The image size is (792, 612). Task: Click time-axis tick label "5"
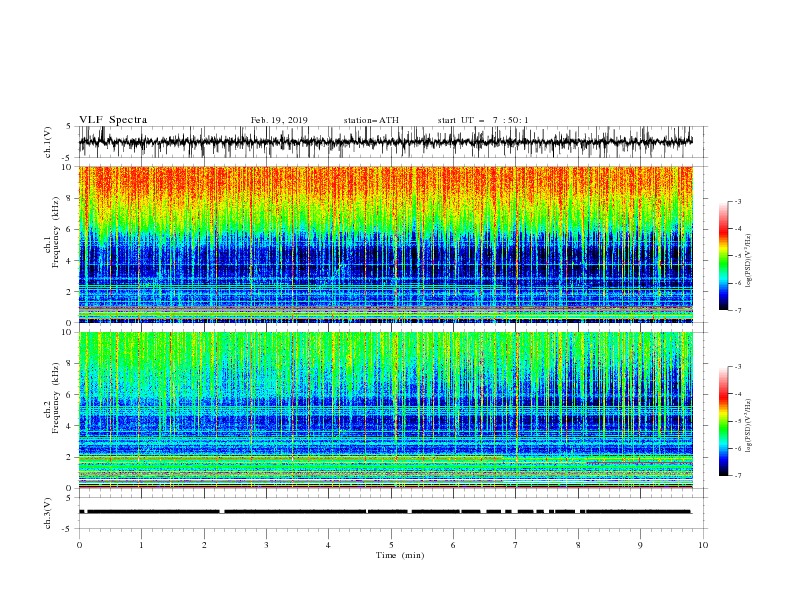pos(391,545)
